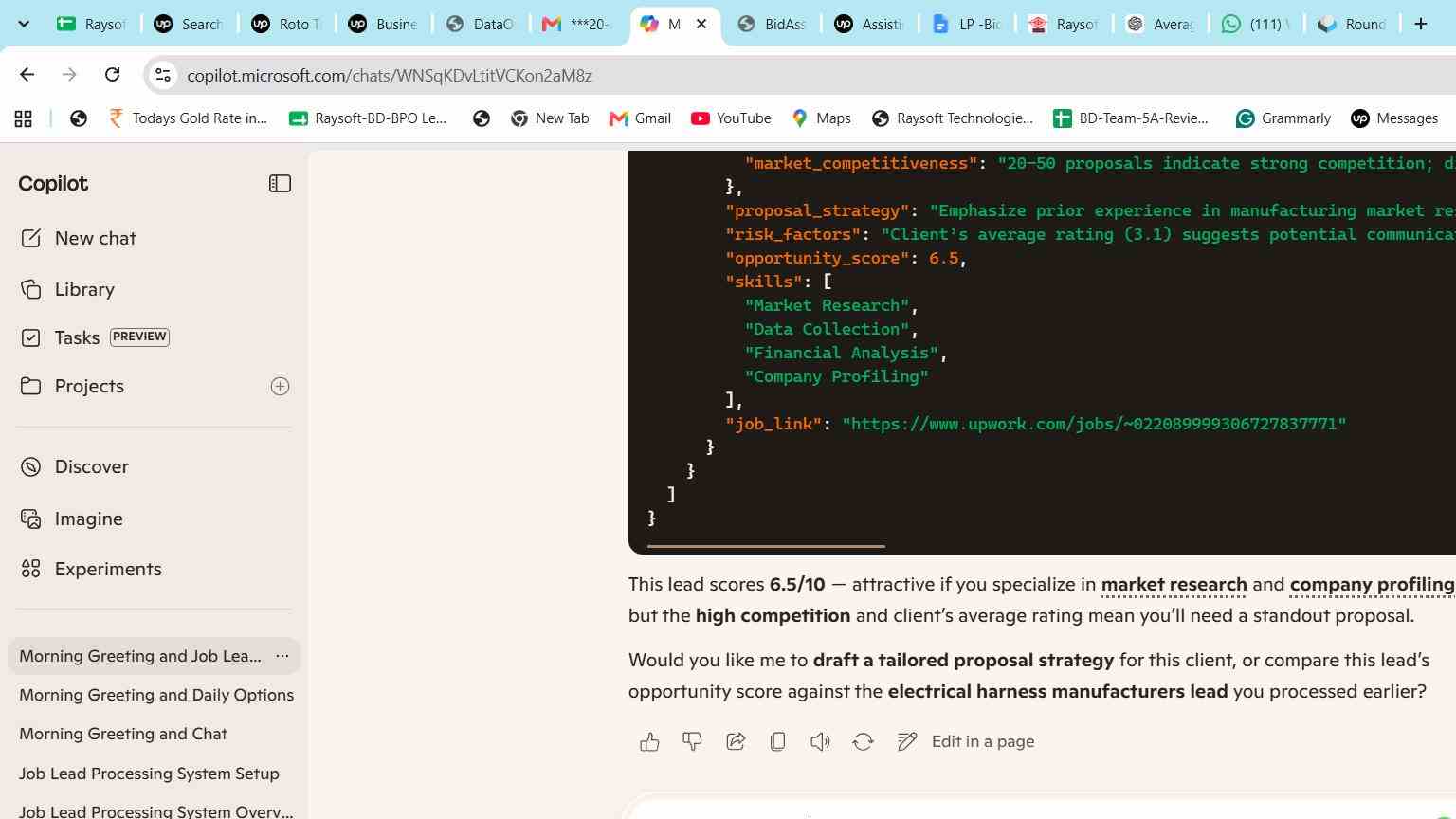The height and width of the screenshot is (819, 1456).
Task: Collapse the Copilot sidebar panel
Action: click(280, 184)
